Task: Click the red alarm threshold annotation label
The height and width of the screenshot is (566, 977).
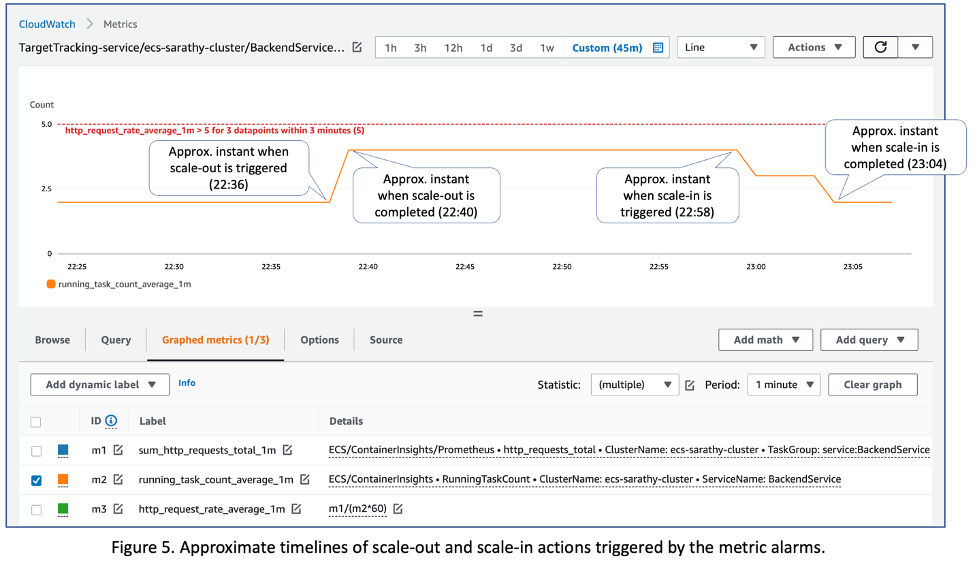Action: click(215, 130)
